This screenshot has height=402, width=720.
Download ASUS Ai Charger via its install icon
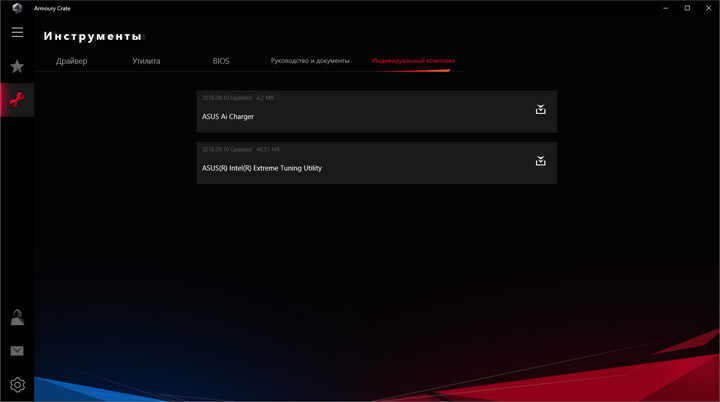point(540,109)
